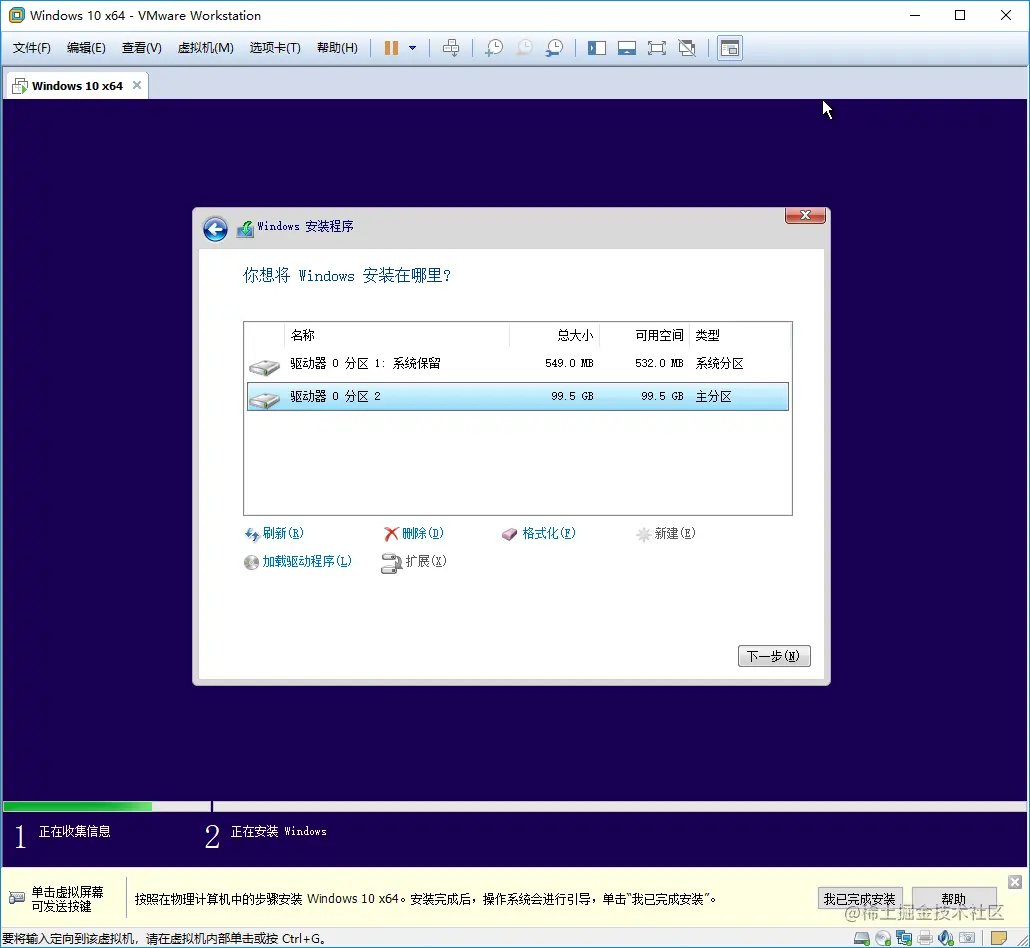Click the greyed 新建(E) option
Screen dimensions: 1030x948
pos(666,533)
